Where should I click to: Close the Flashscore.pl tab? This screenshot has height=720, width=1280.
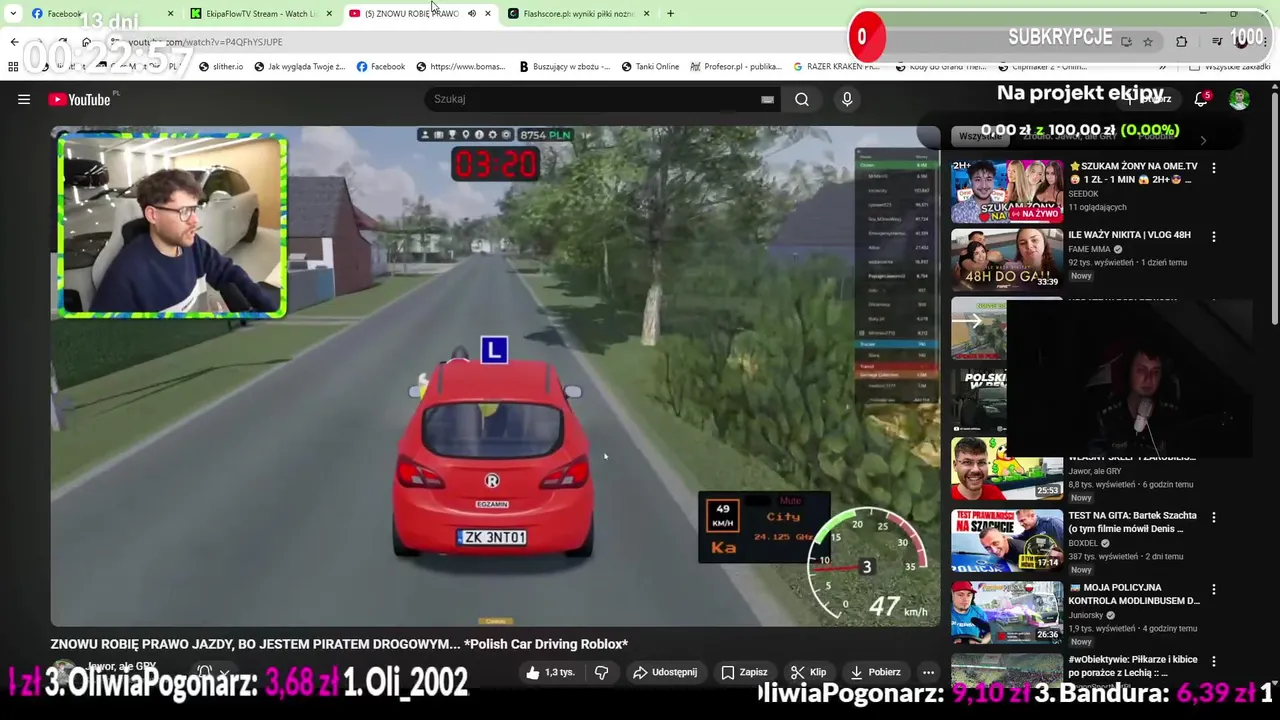click(646, 13)
